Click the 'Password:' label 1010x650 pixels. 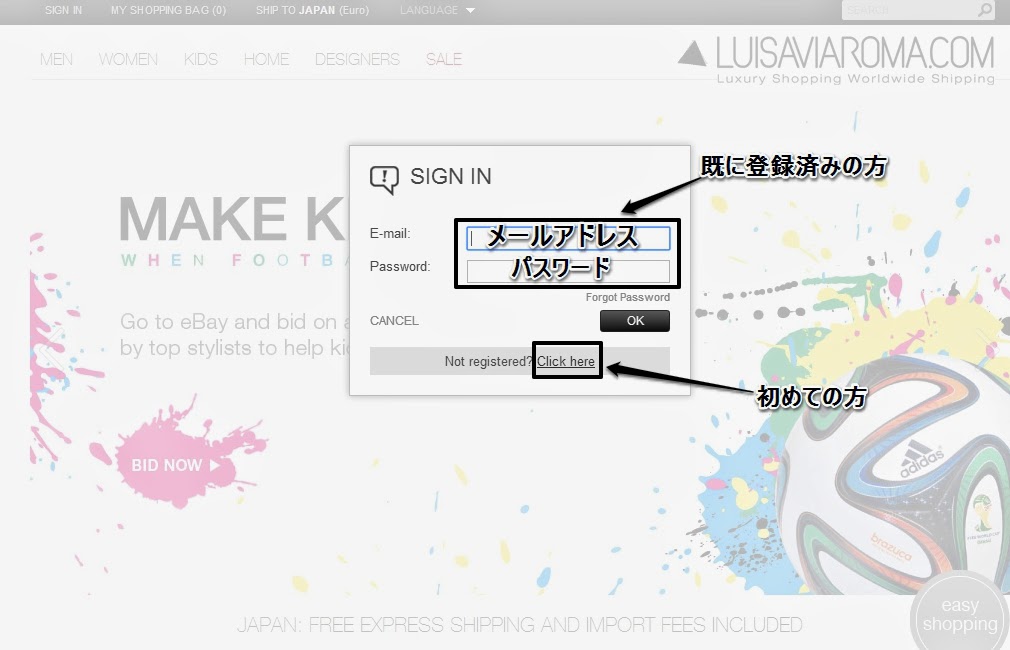pos(400,267)
